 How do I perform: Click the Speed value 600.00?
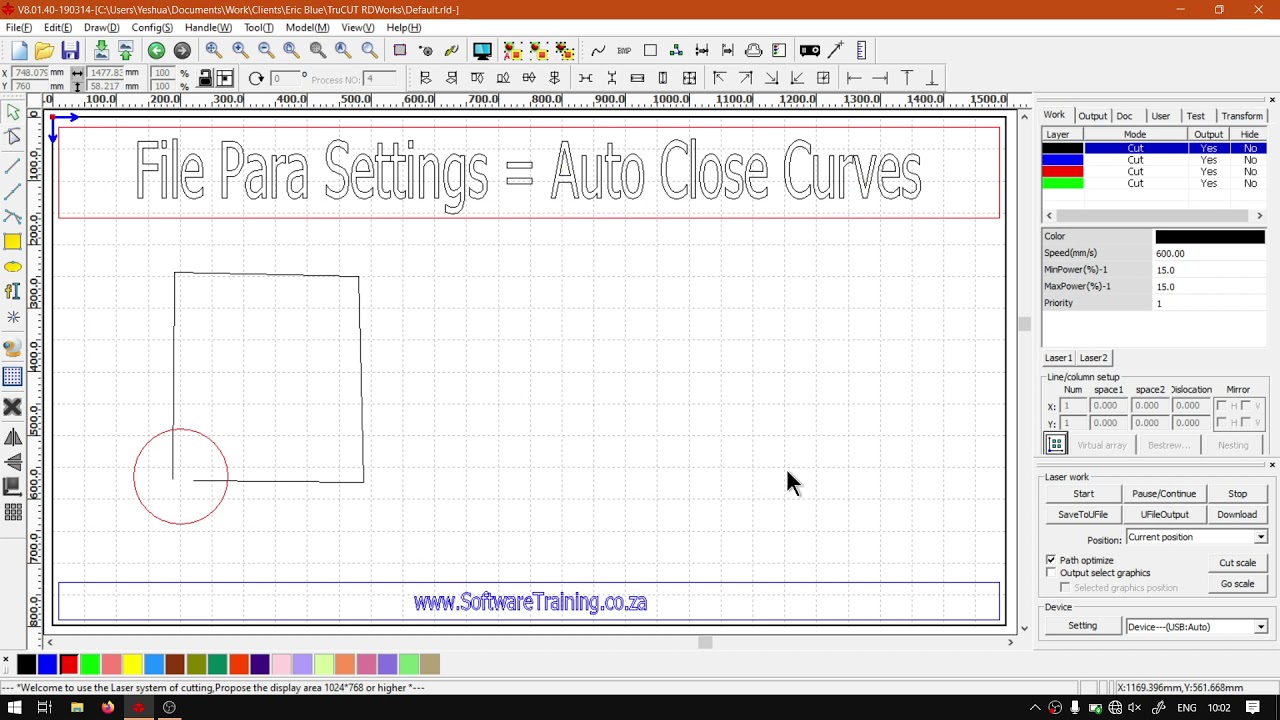[1210, 254]
